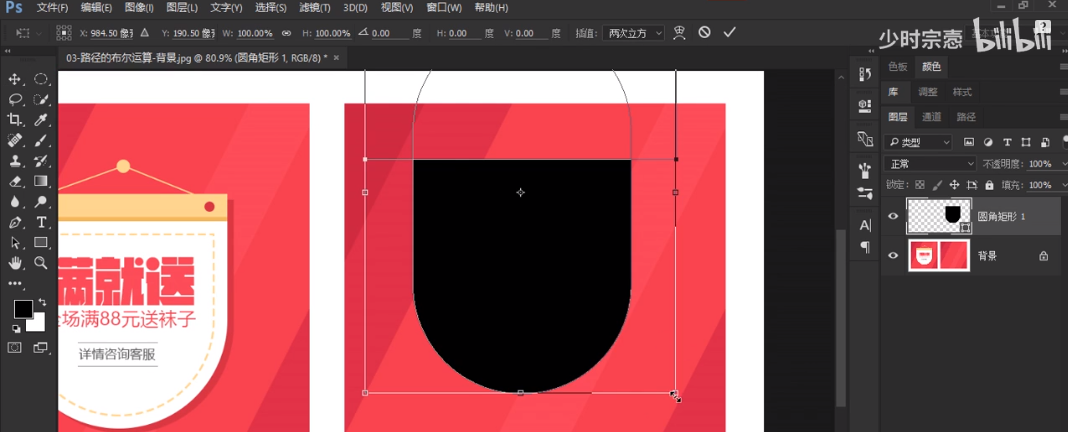Select the Path Selection arrow tool
This screenshot has height=432, width=1068.
(15, 243)
